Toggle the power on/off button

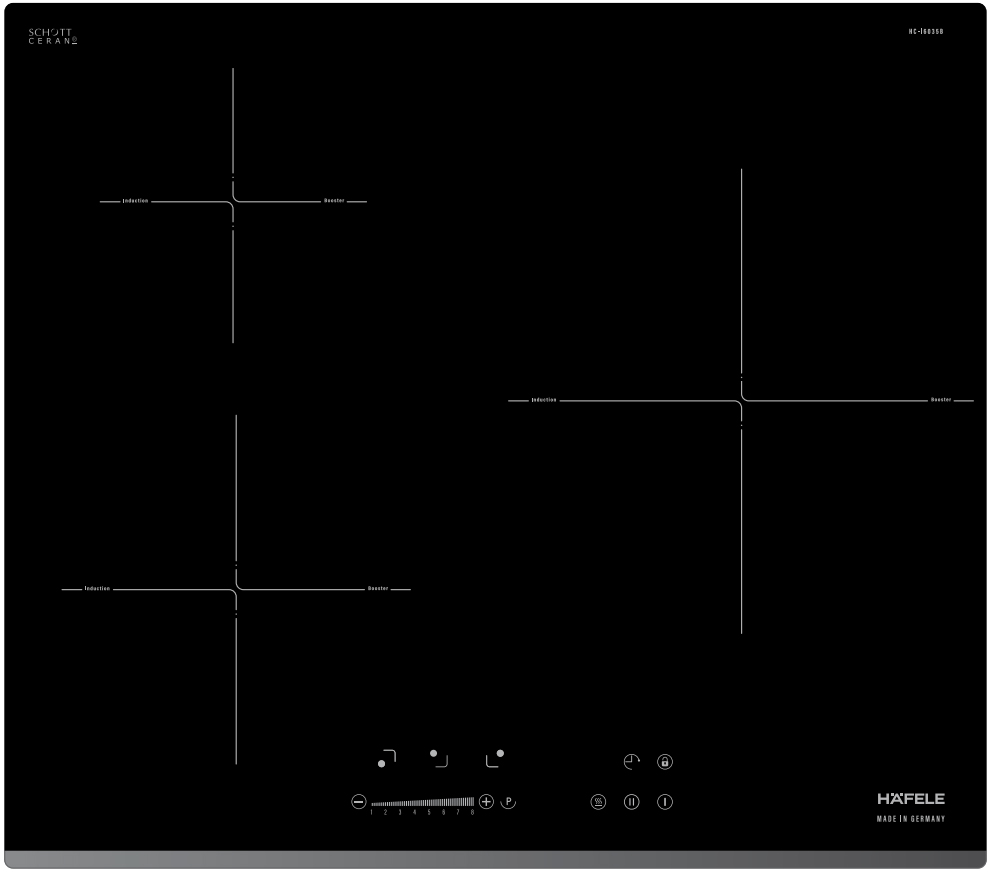[x=664, y=801]
